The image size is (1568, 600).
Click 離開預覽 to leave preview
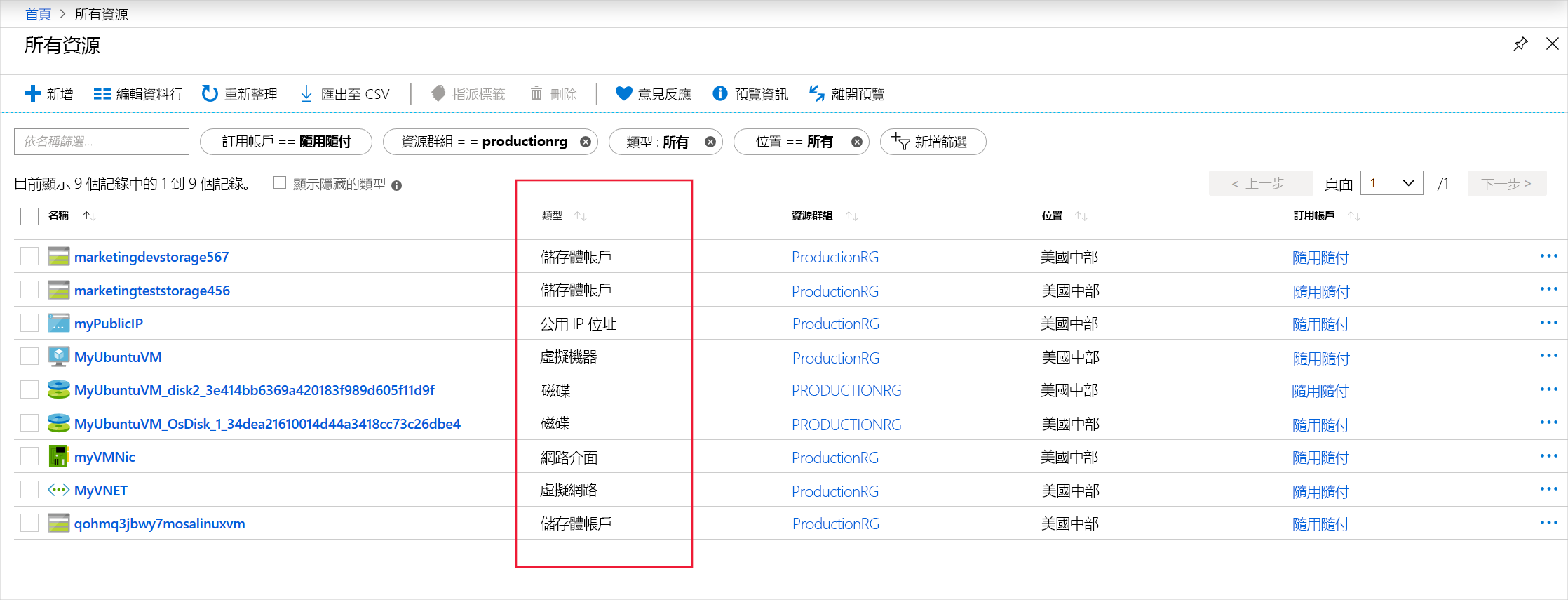click(846, 93)
